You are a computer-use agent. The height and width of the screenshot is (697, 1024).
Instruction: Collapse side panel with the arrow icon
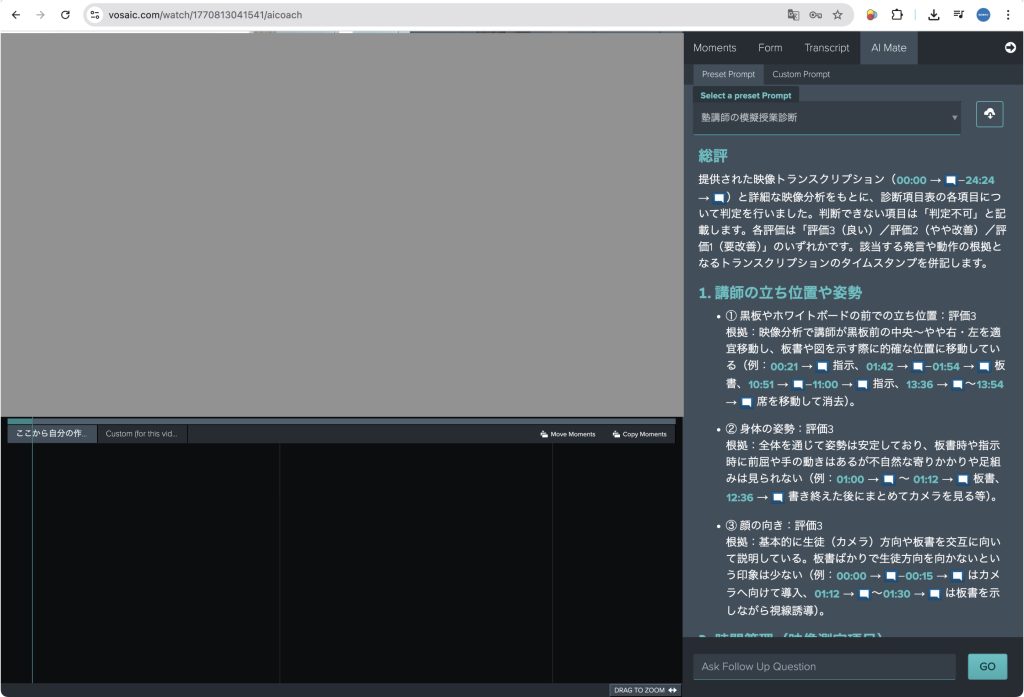tap(1010, 47)
